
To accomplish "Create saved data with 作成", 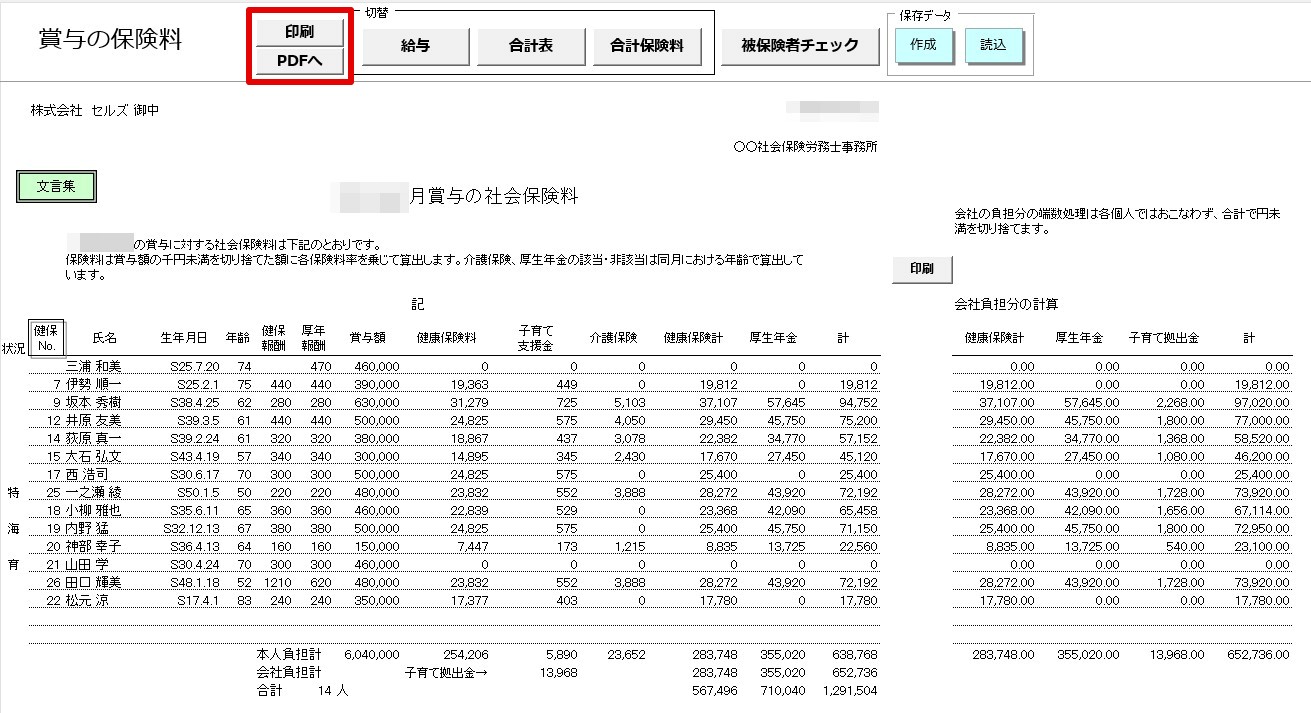I will [924, 46].
